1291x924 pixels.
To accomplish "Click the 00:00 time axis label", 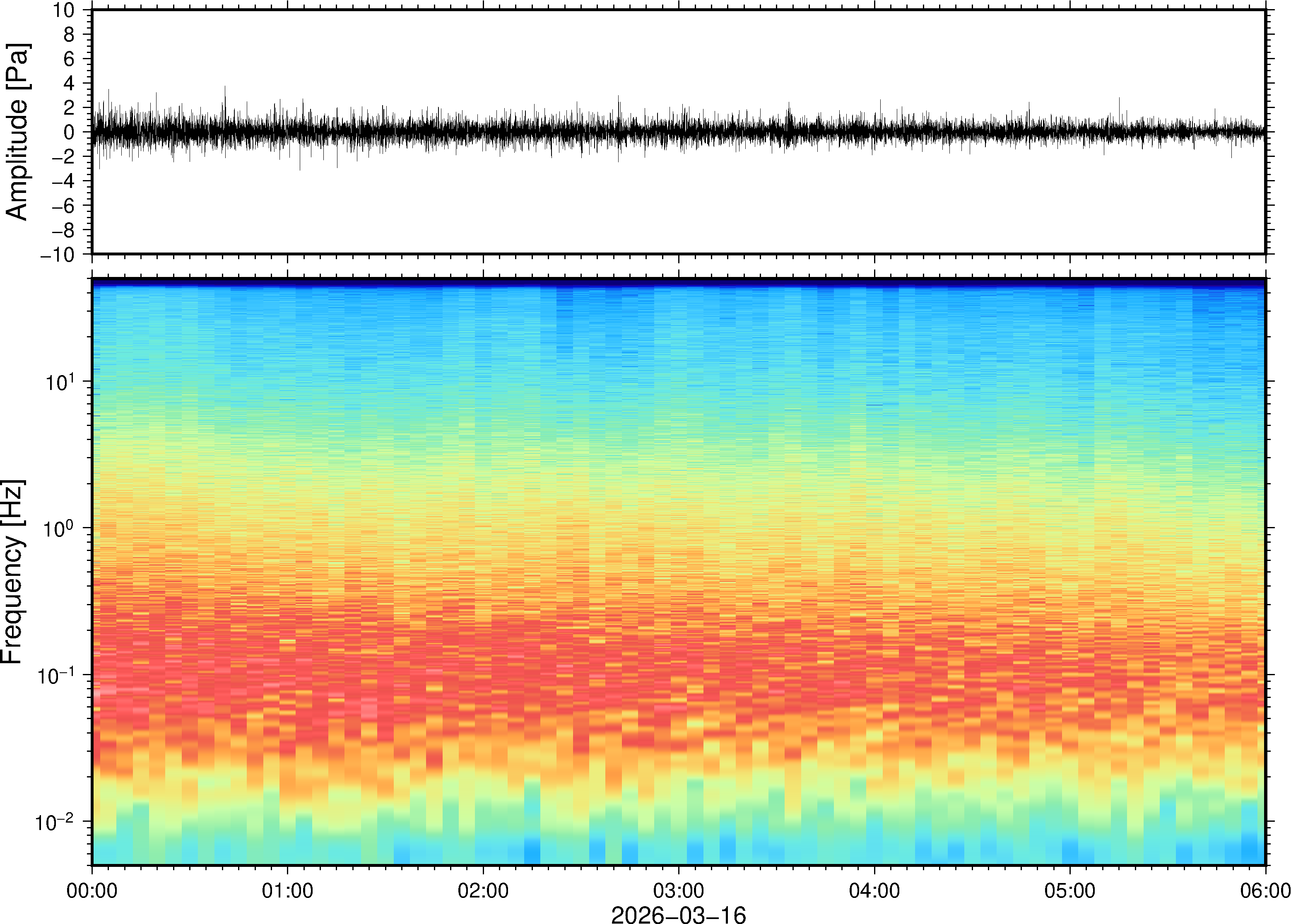I will tap(92, 890).
